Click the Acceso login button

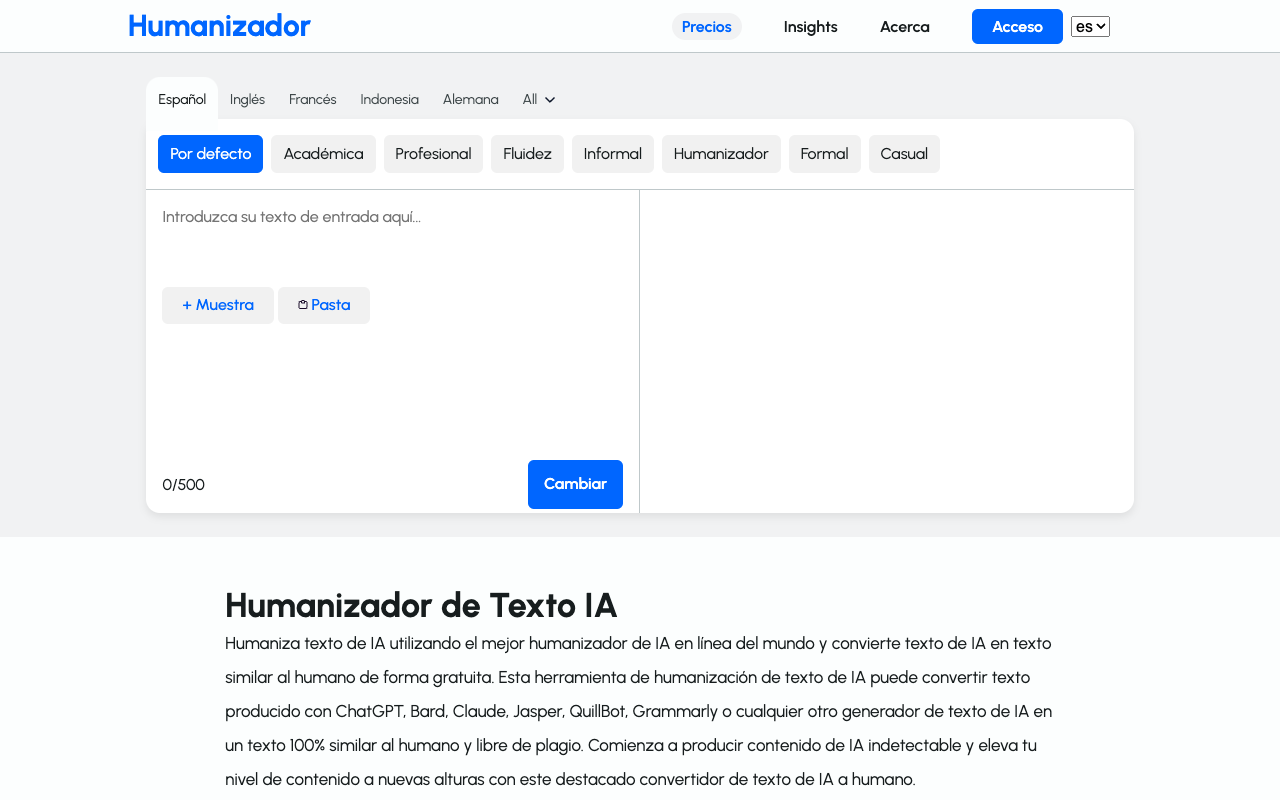1017,27
